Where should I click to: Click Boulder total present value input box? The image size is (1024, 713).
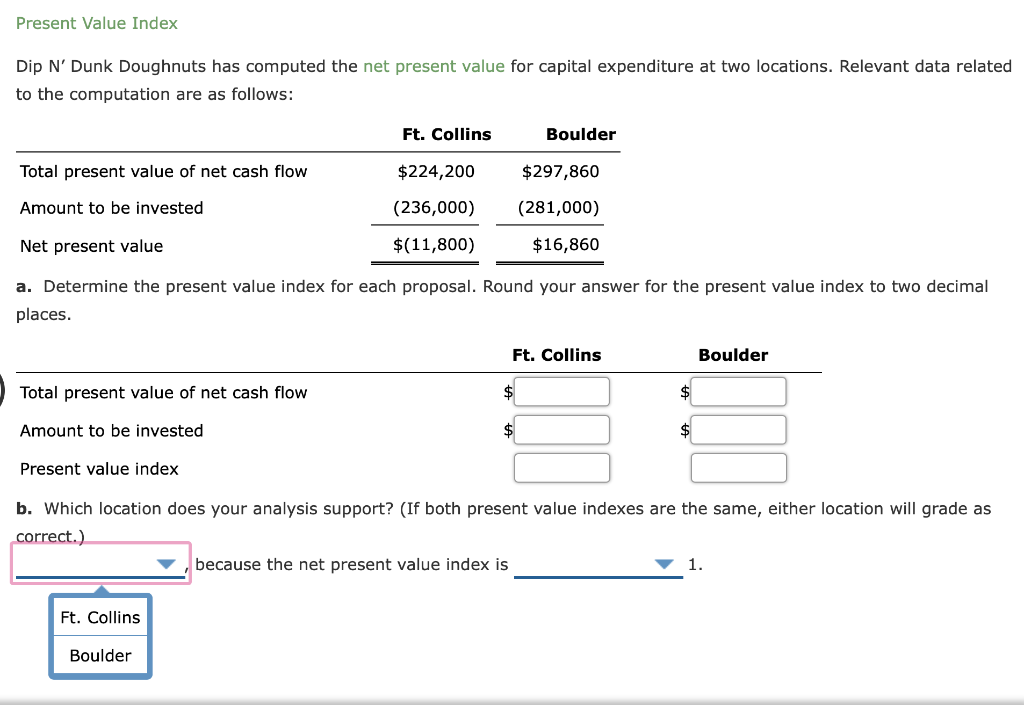click(x=739, y=391)
